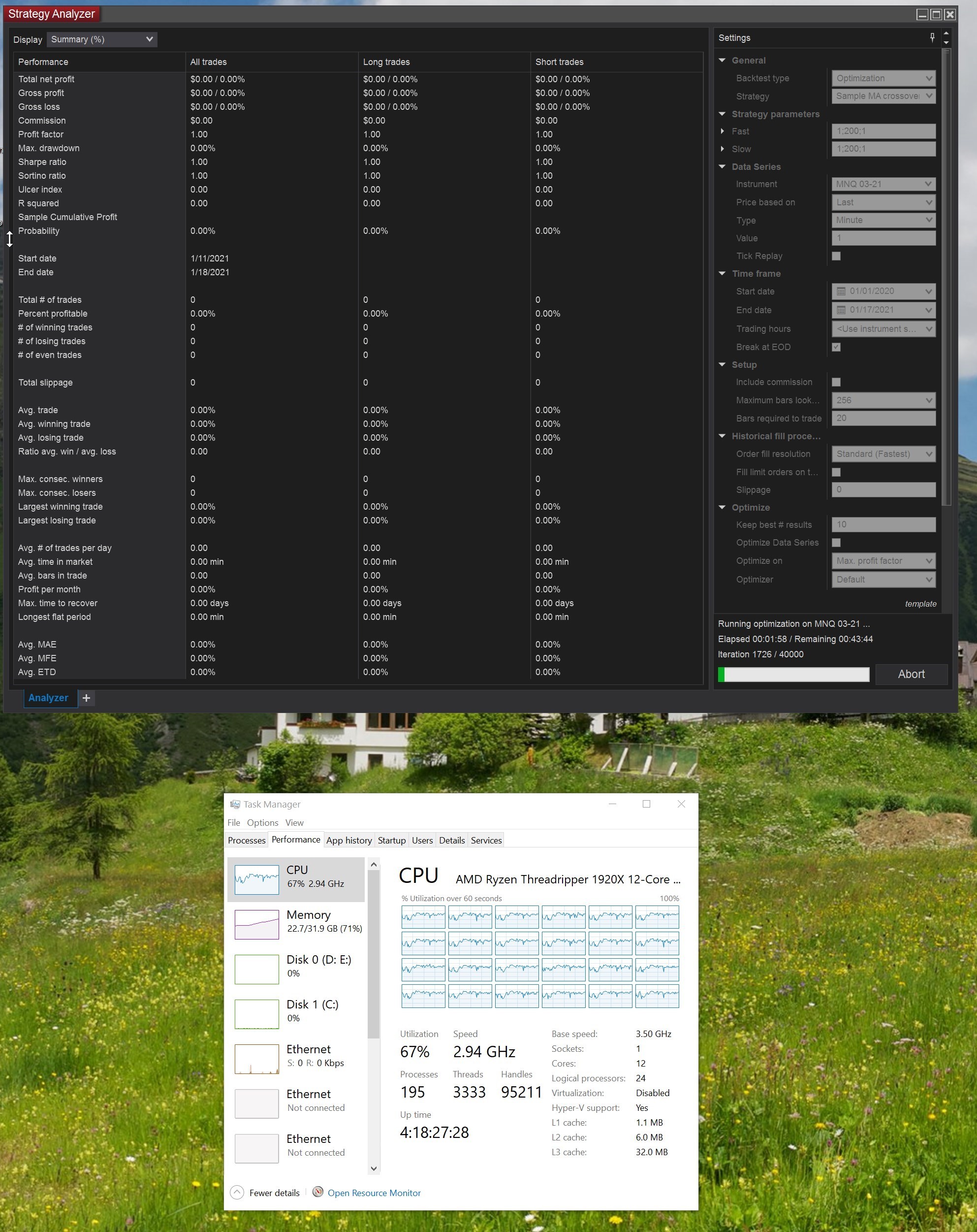Click the template link

pyautogui.click(x=920, y=604)
